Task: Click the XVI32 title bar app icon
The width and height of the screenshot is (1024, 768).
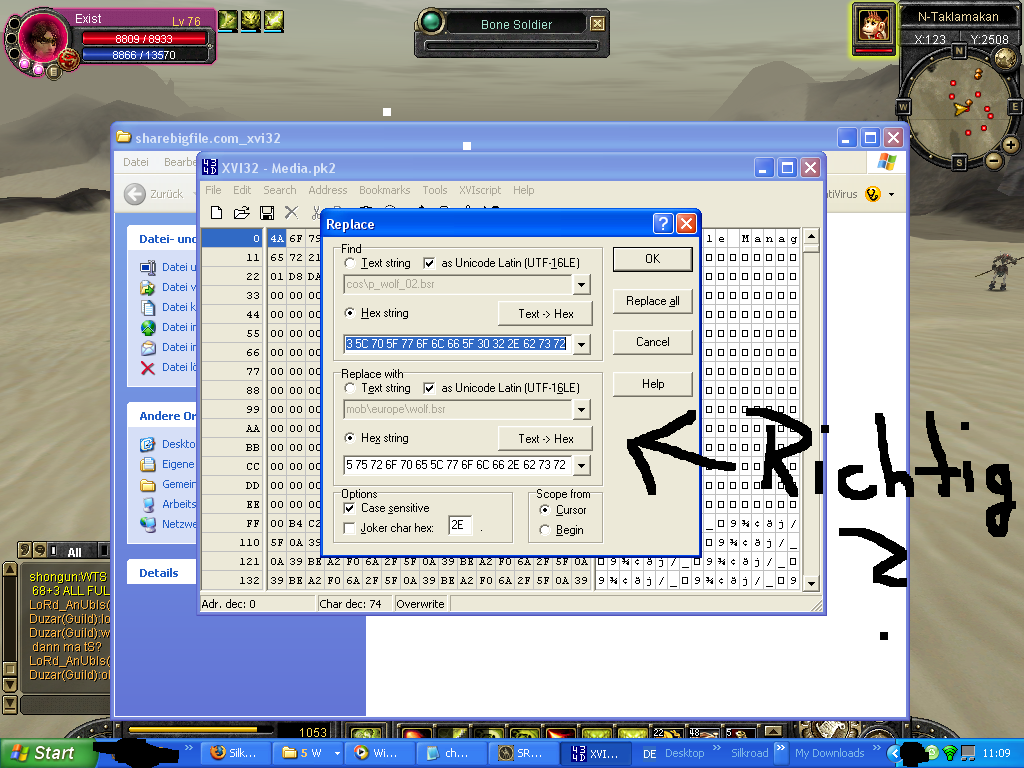Action: (x=209, y=167)
